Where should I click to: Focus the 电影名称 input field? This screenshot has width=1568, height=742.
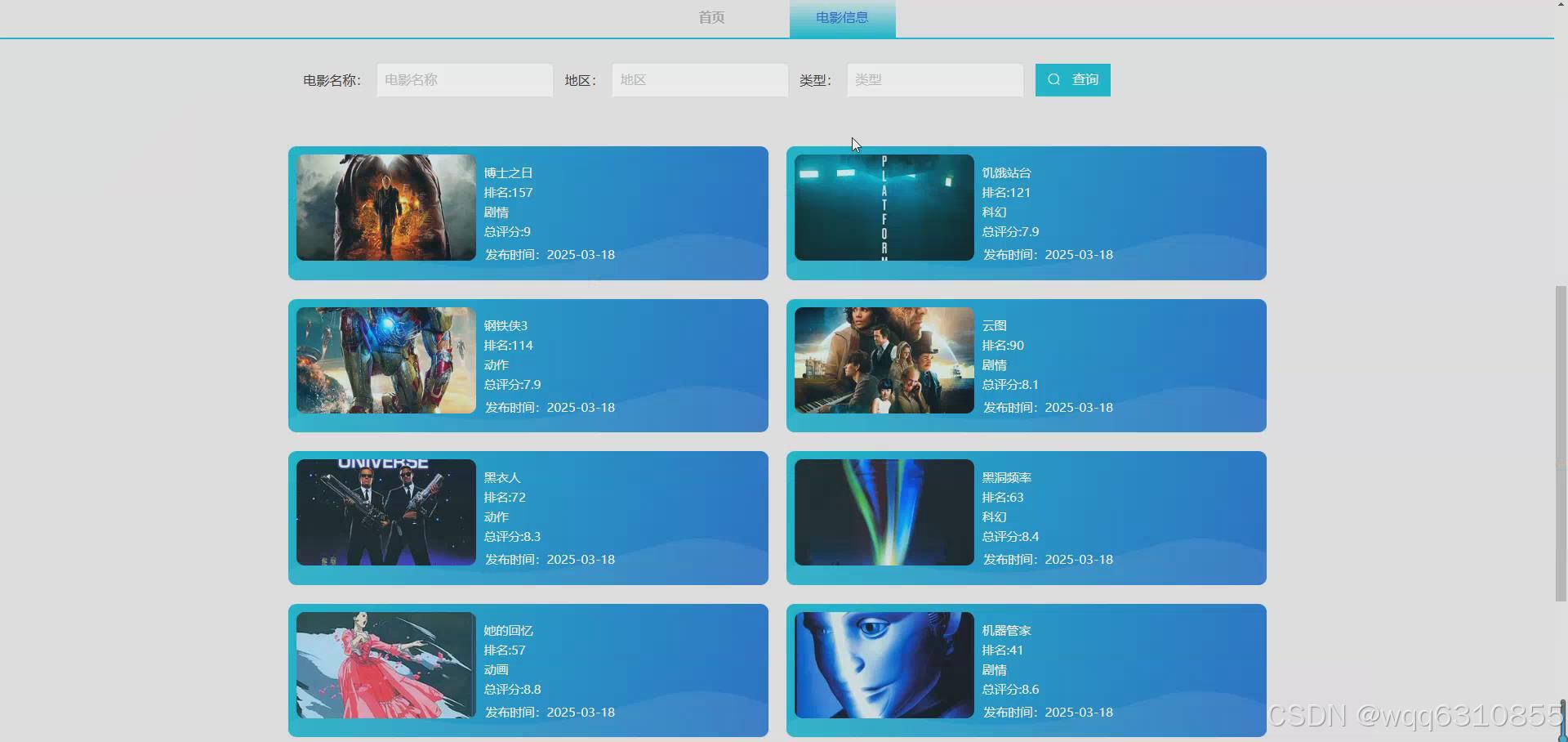click(x=465, y=80)
